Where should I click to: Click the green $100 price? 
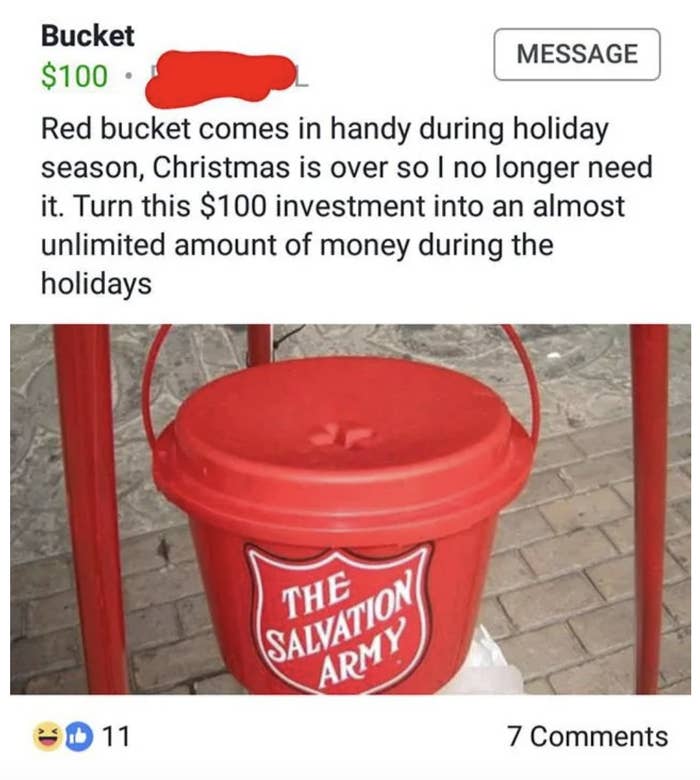(x=74, y=76)
